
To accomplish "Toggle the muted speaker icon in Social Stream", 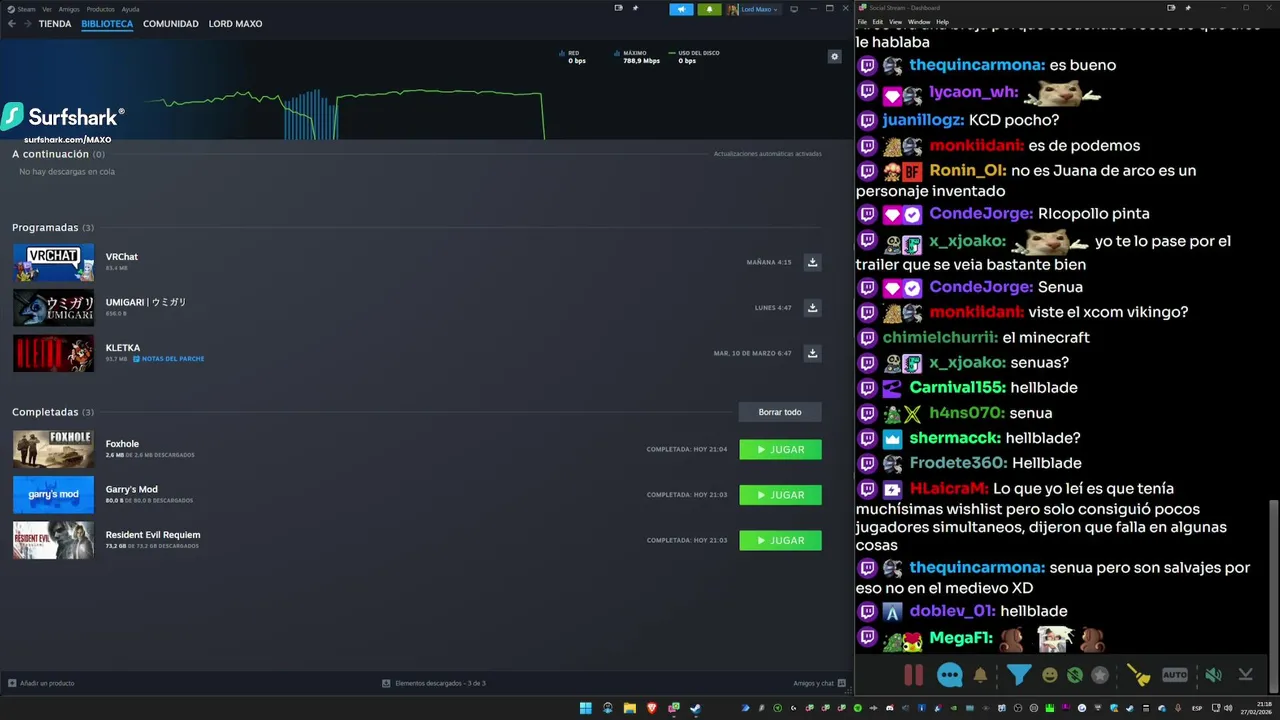I will pyautogui.click(x=1213, y=675).
